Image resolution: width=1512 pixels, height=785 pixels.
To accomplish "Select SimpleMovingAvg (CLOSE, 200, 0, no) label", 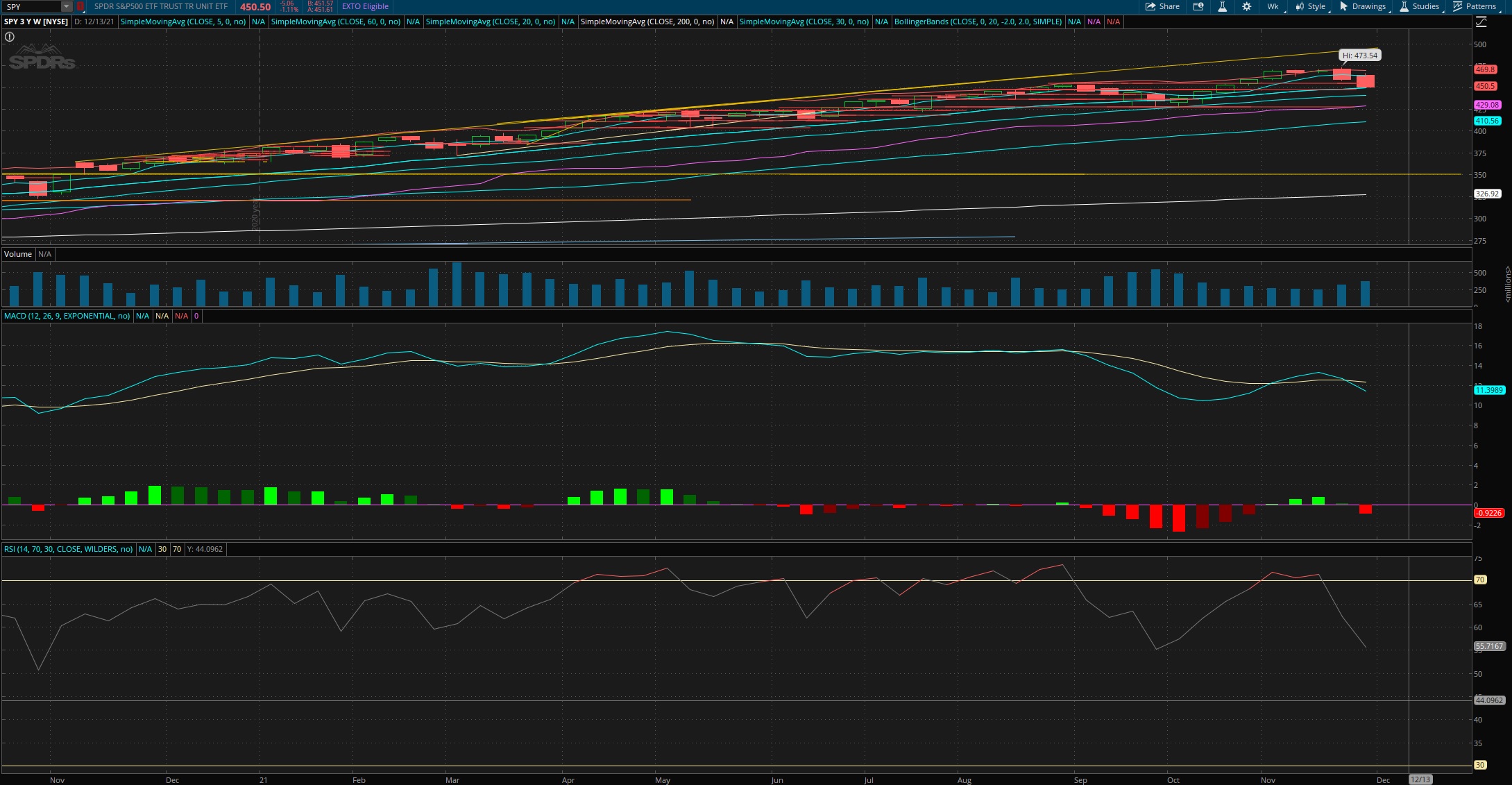I will [x=647, y=22].
